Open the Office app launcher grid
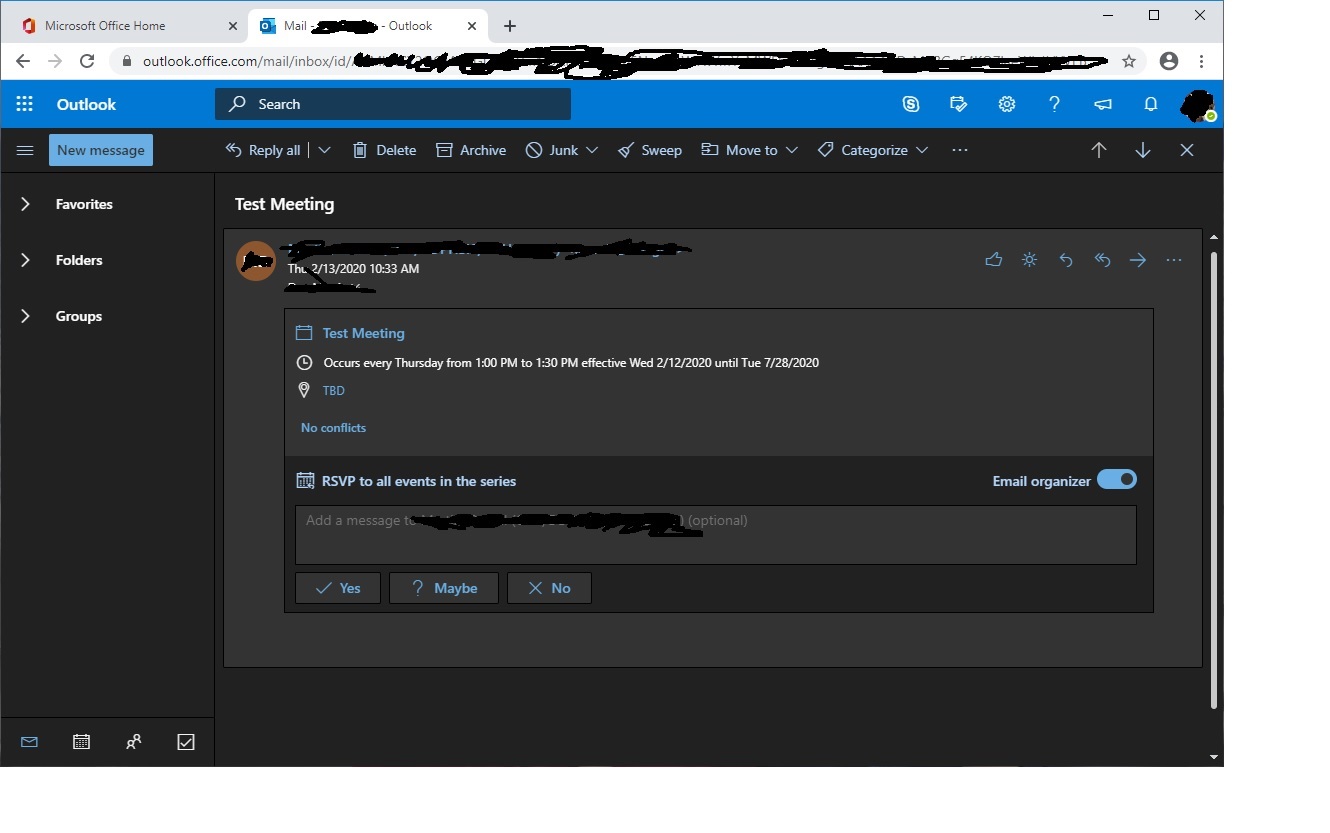 pyautogui.click(x=25, y=104)
